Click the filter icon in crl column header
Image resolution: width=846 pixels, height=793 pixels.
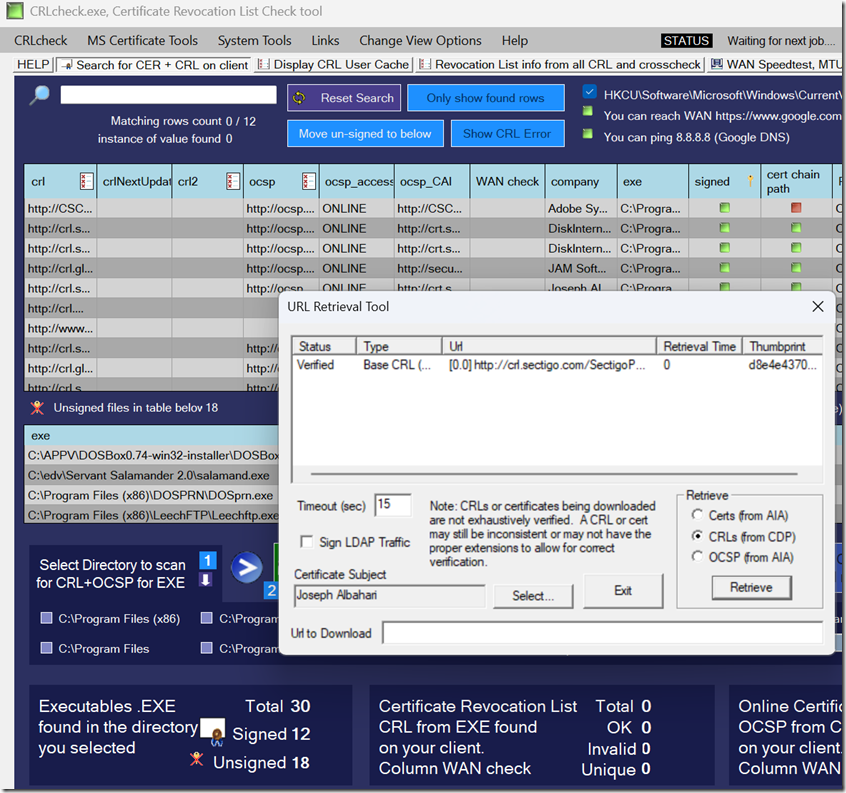tap(86, 182)
